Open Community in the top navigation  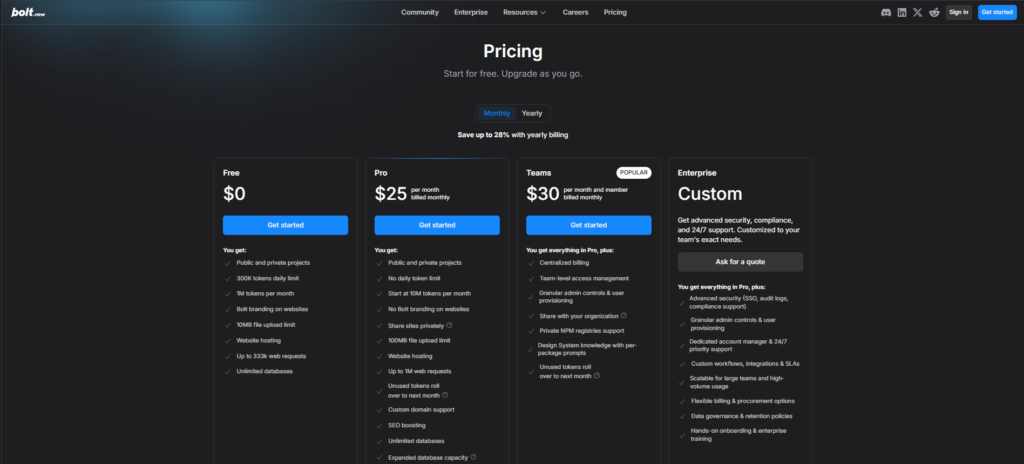point(420,12)
